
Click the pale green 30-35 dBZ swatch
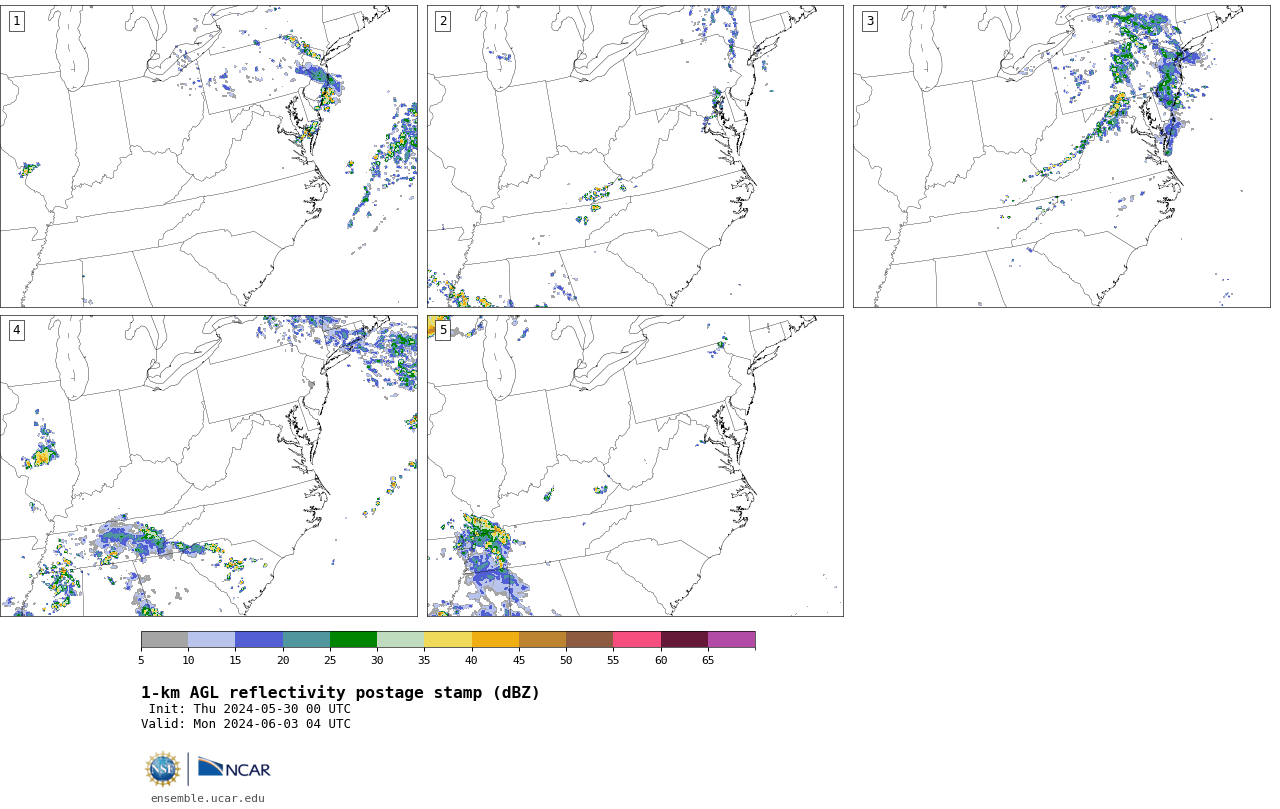(x=401, y=640)
